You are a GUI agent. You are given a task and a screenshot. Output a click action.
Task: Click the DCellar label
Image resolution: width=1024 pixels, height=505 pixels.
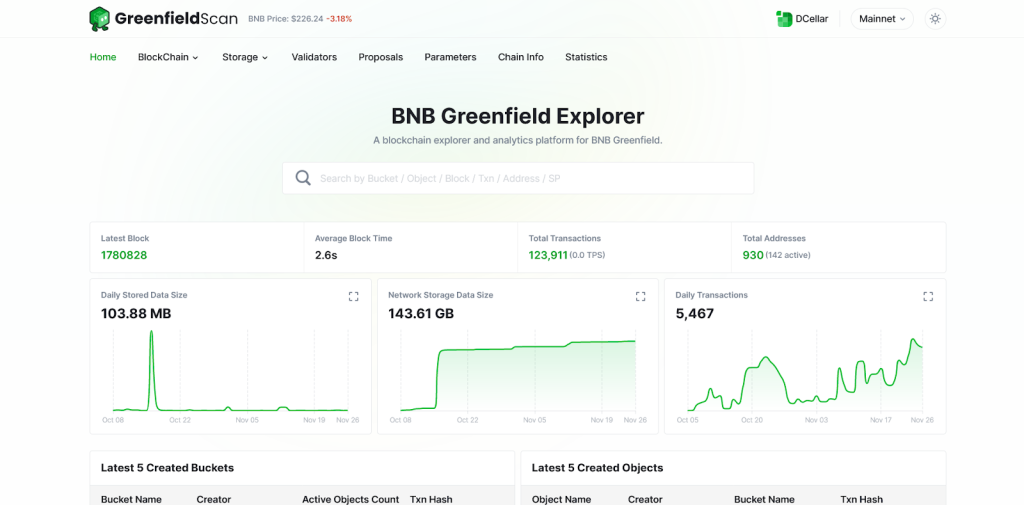(x=812, y=19)
